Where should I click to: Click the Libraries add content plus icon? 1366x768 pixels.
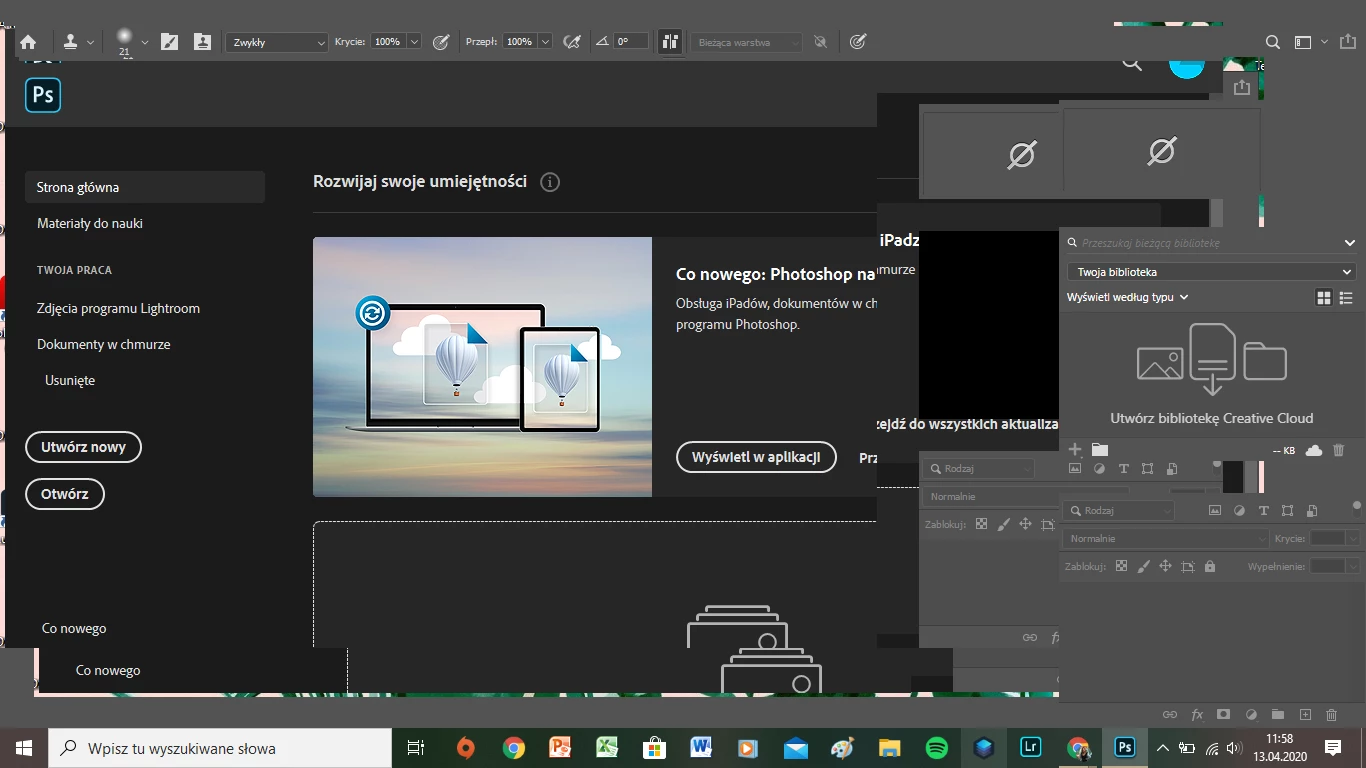coord(1075,450)
